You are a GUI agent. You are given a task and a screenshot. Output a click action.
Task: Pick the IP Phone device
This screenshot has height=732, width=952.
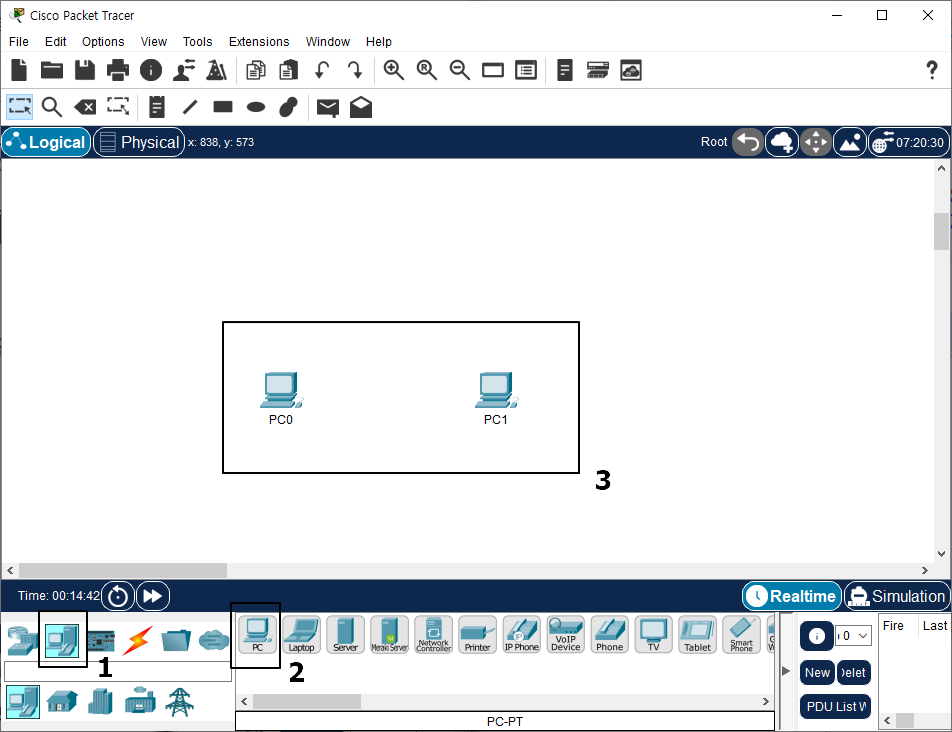point(522,634)
